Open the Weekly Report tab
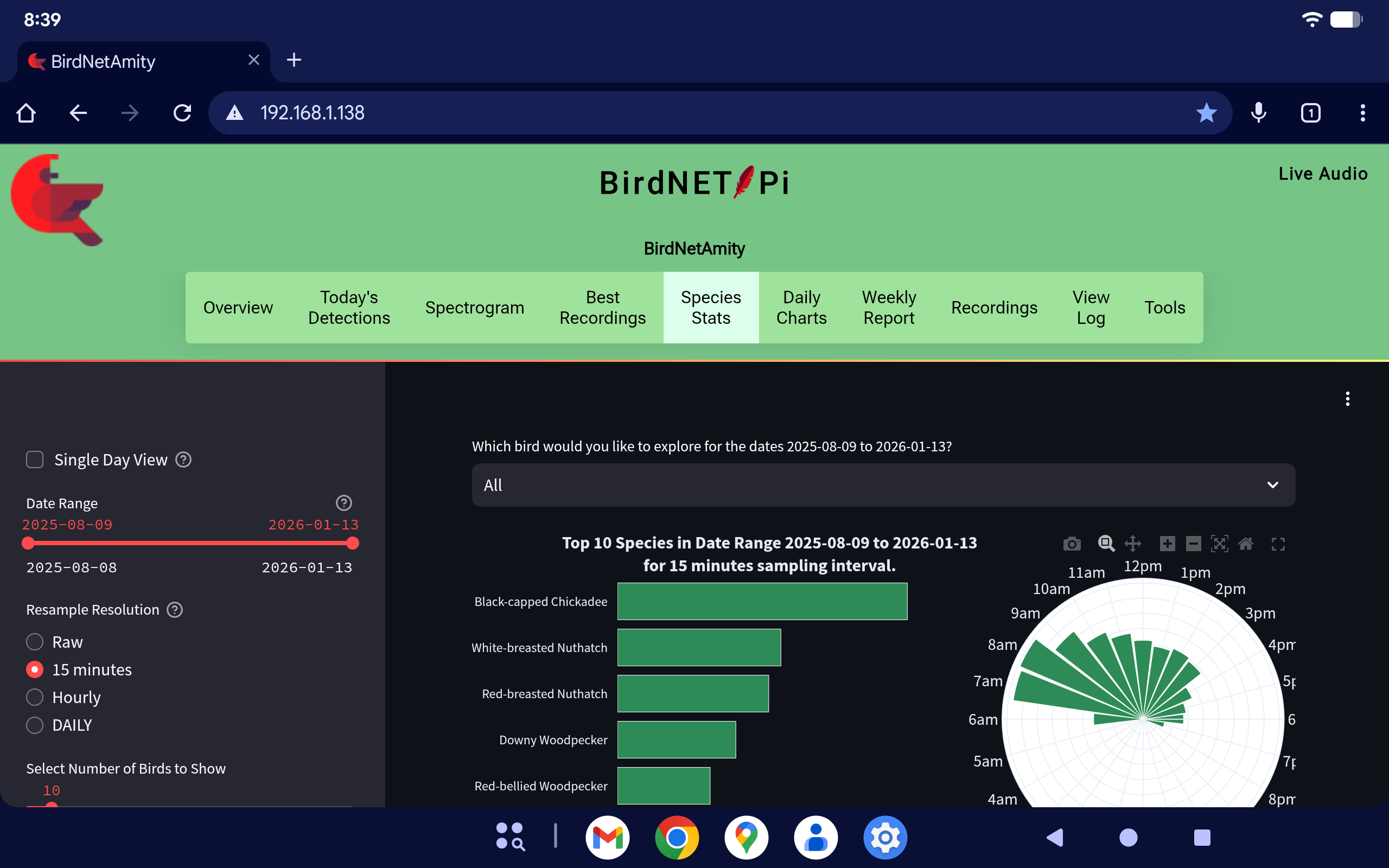Screen dimensions: 1389x868 (x=889, y=307)
